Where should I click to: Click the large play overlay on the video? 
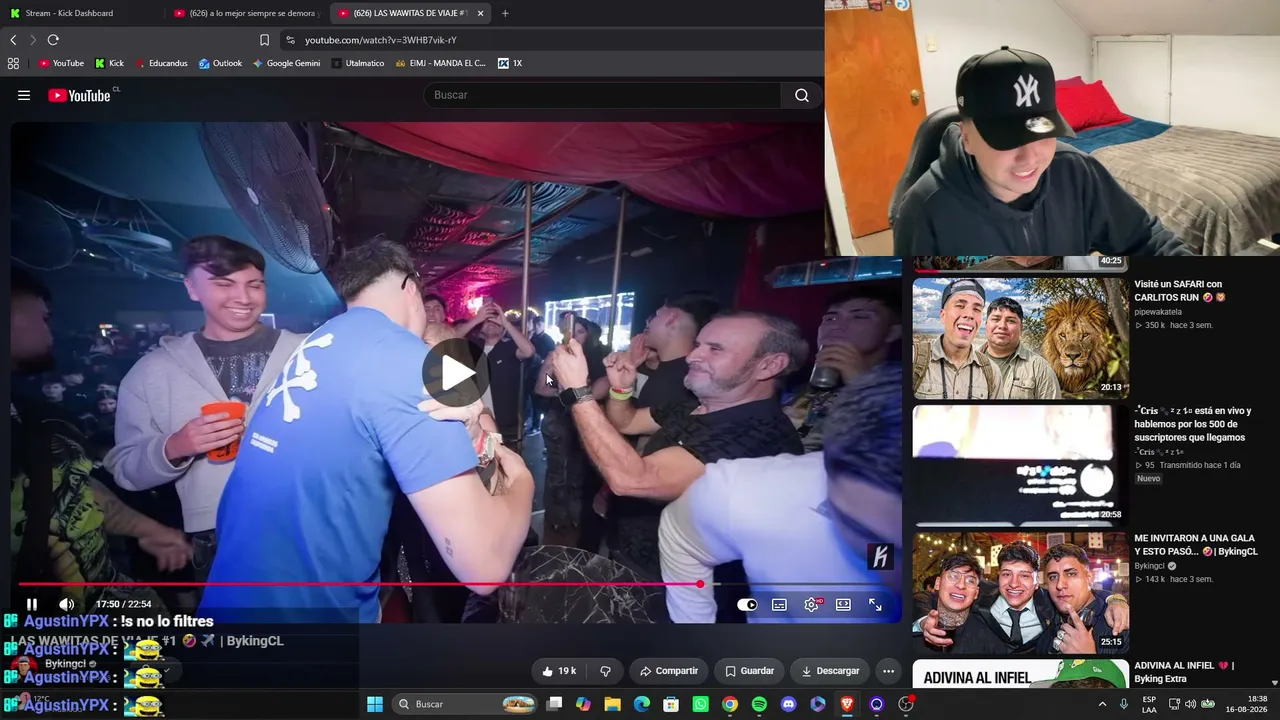click(456, 373)
